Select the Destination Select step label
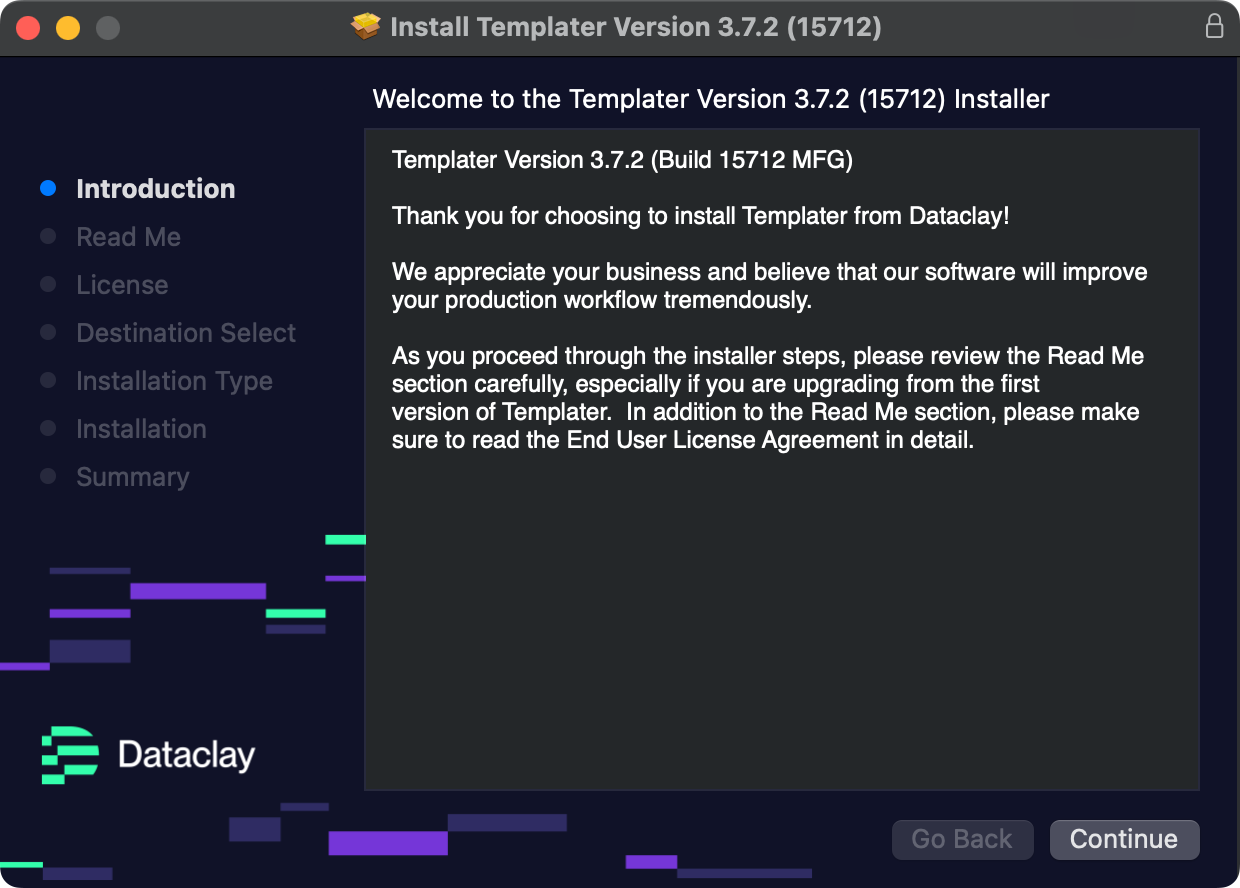The image size is (1240, 888). [x=186, y=333]
